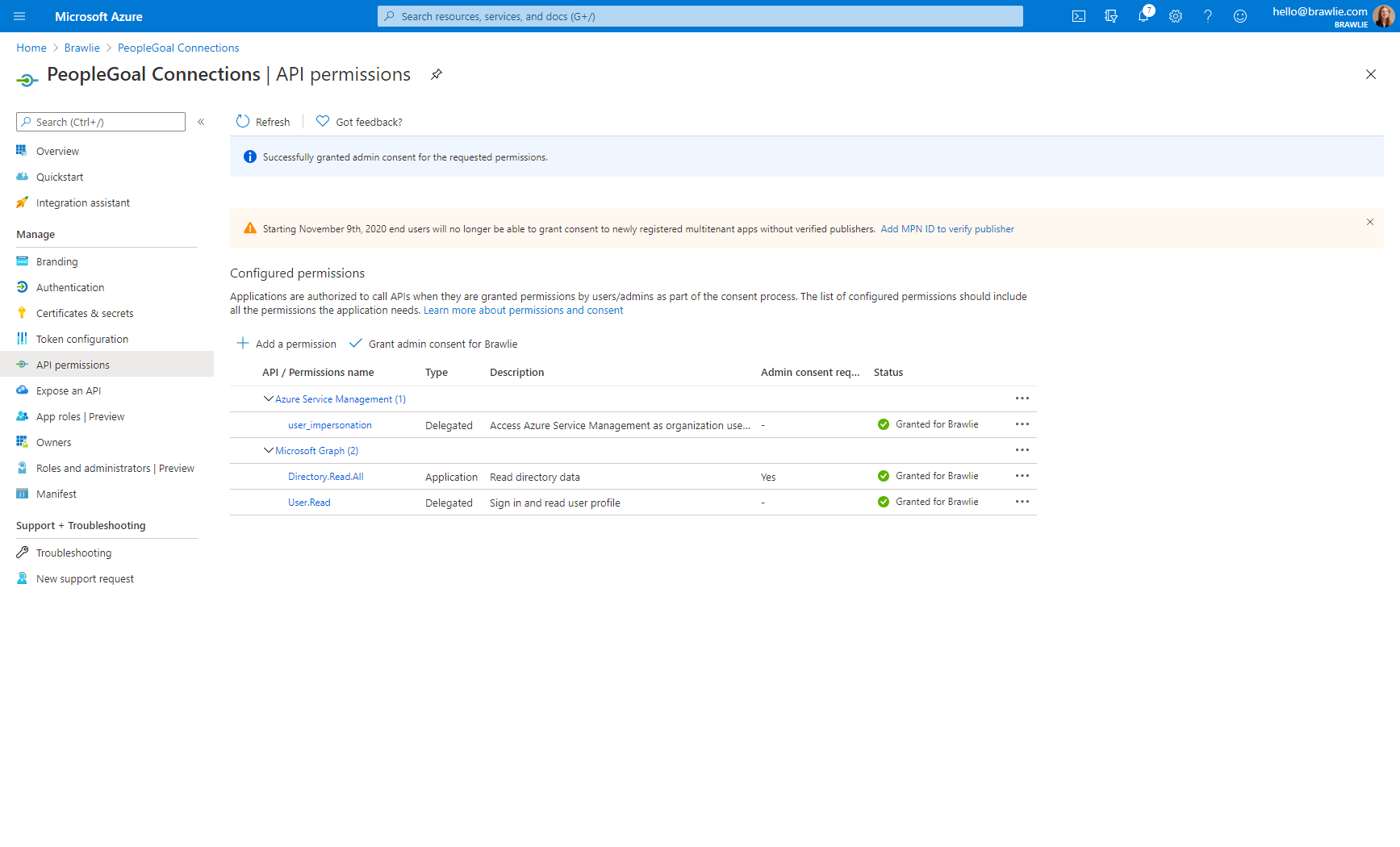Open more options for User.Read row
Screen dimensions: 1400x847
click(1022, 502)
